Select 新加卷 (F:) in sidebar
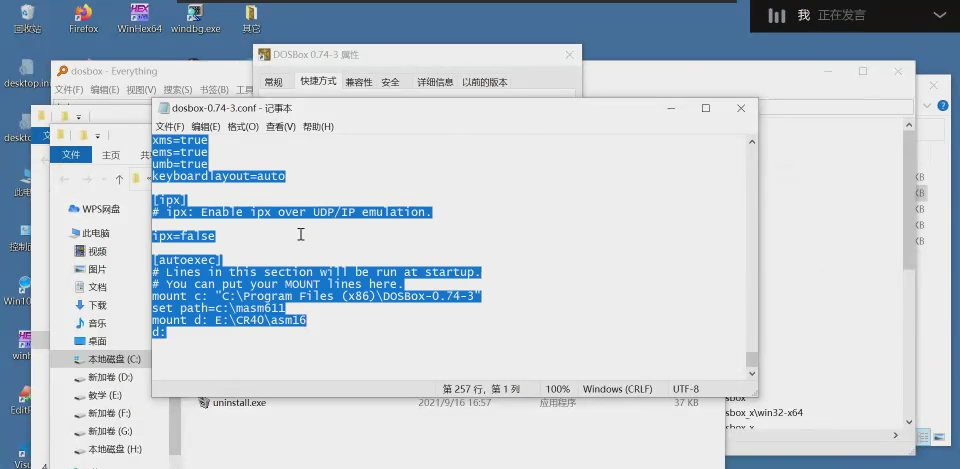 coord(103,413)
